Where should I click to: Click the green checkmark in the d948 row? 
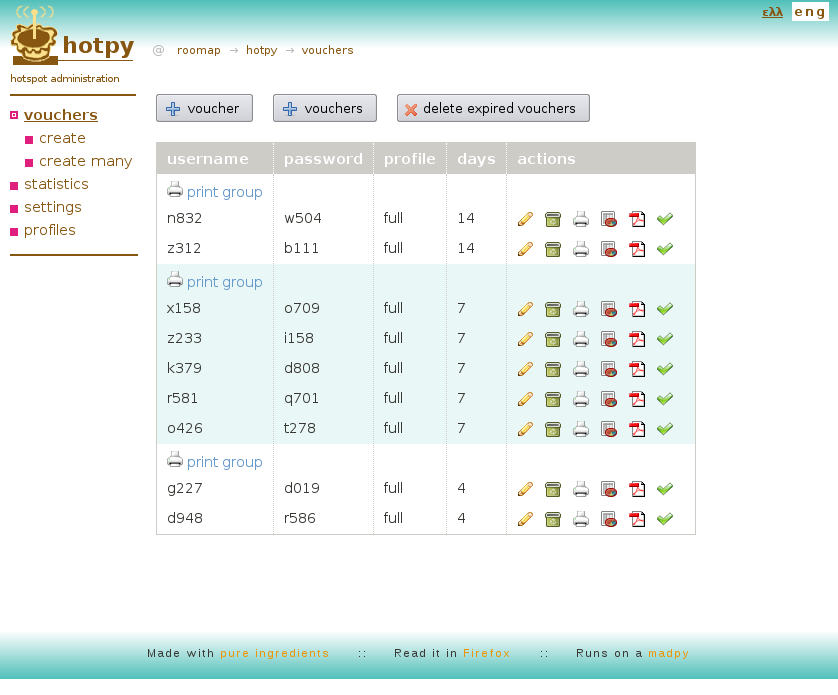[x=665, y=519]
